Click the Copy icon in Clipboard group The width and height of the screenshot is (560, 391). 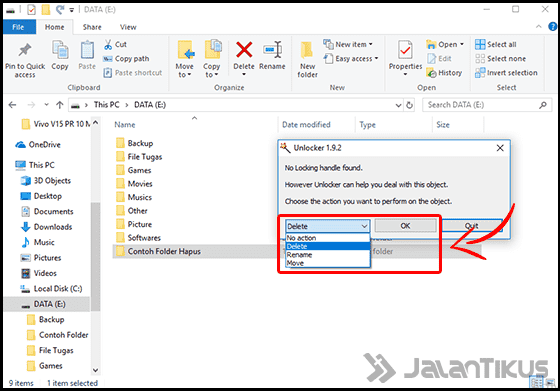point(60,50)
